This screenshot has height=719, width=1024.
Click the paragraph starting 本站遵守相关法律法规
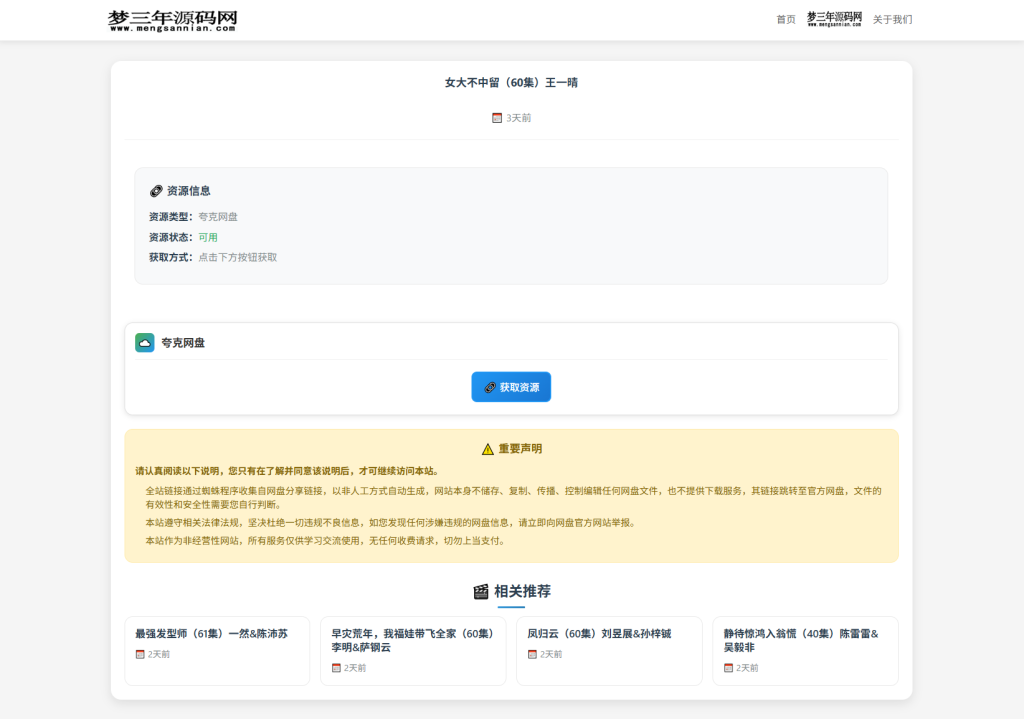click(392, 522)
